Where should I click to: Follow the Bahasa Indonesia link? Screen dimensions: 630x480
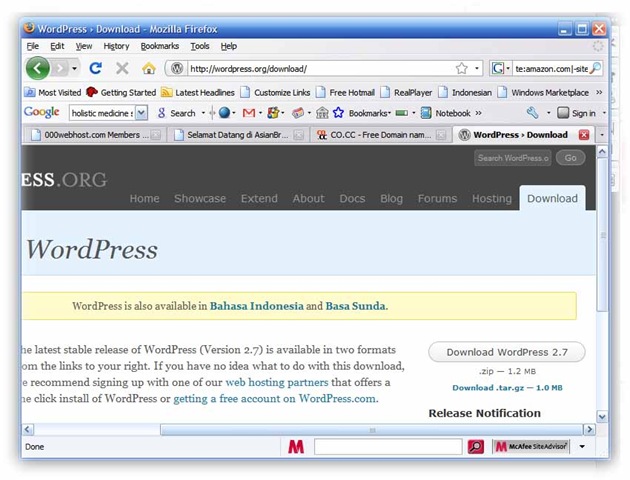point(257,306)
